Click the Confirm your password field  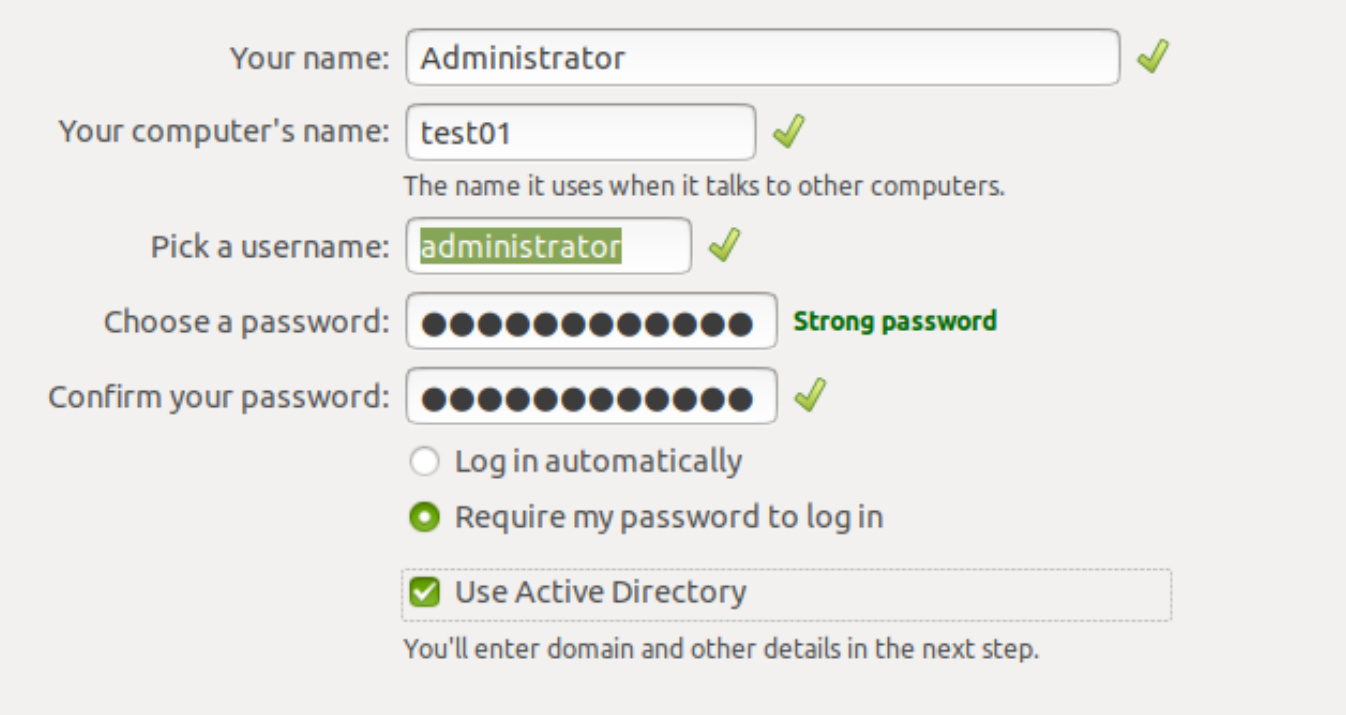(x=590, y=397)
